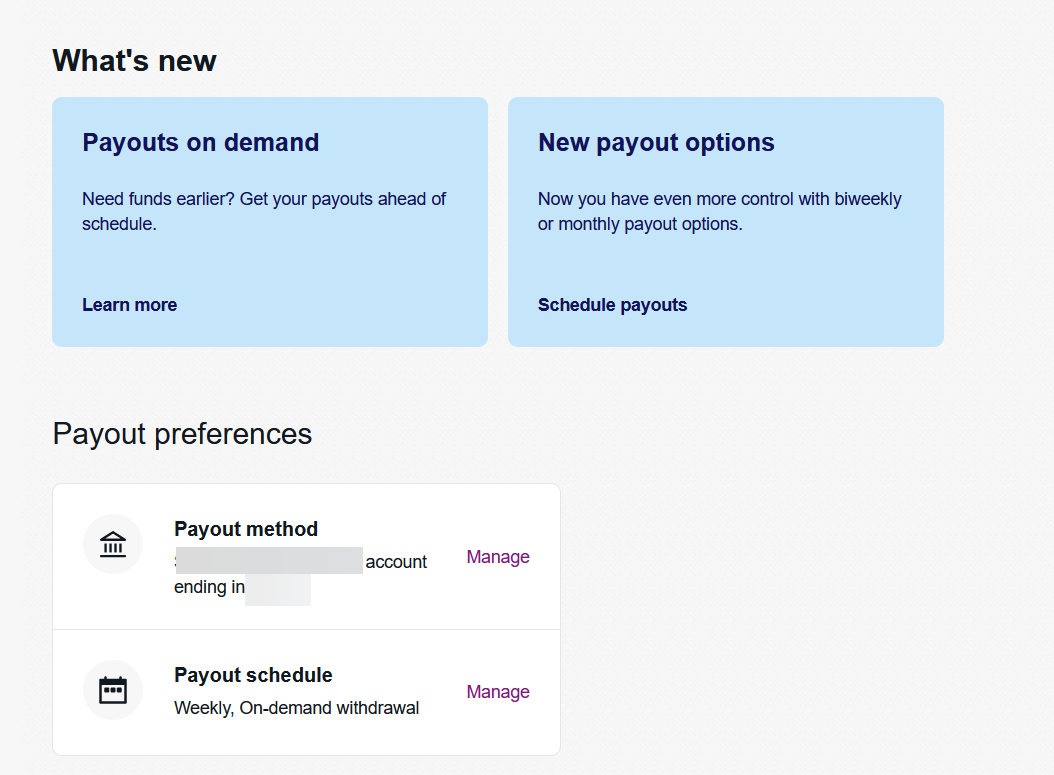The width and height of the screenshot is (1054, 775).
Task: Click the institution icon in Payout preferences card
Action: click(113, 544)
